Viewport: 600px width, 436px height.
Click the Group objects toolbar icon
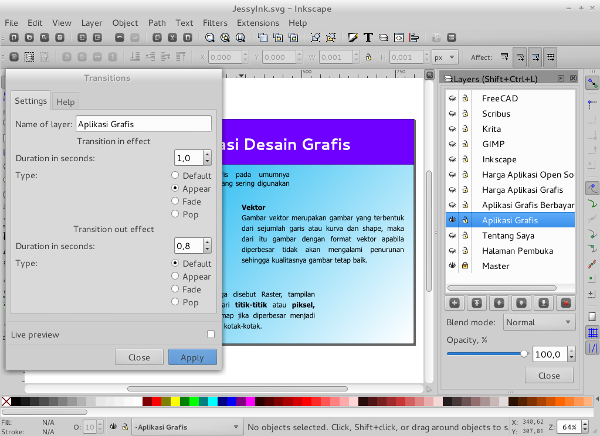click(315, 38)
